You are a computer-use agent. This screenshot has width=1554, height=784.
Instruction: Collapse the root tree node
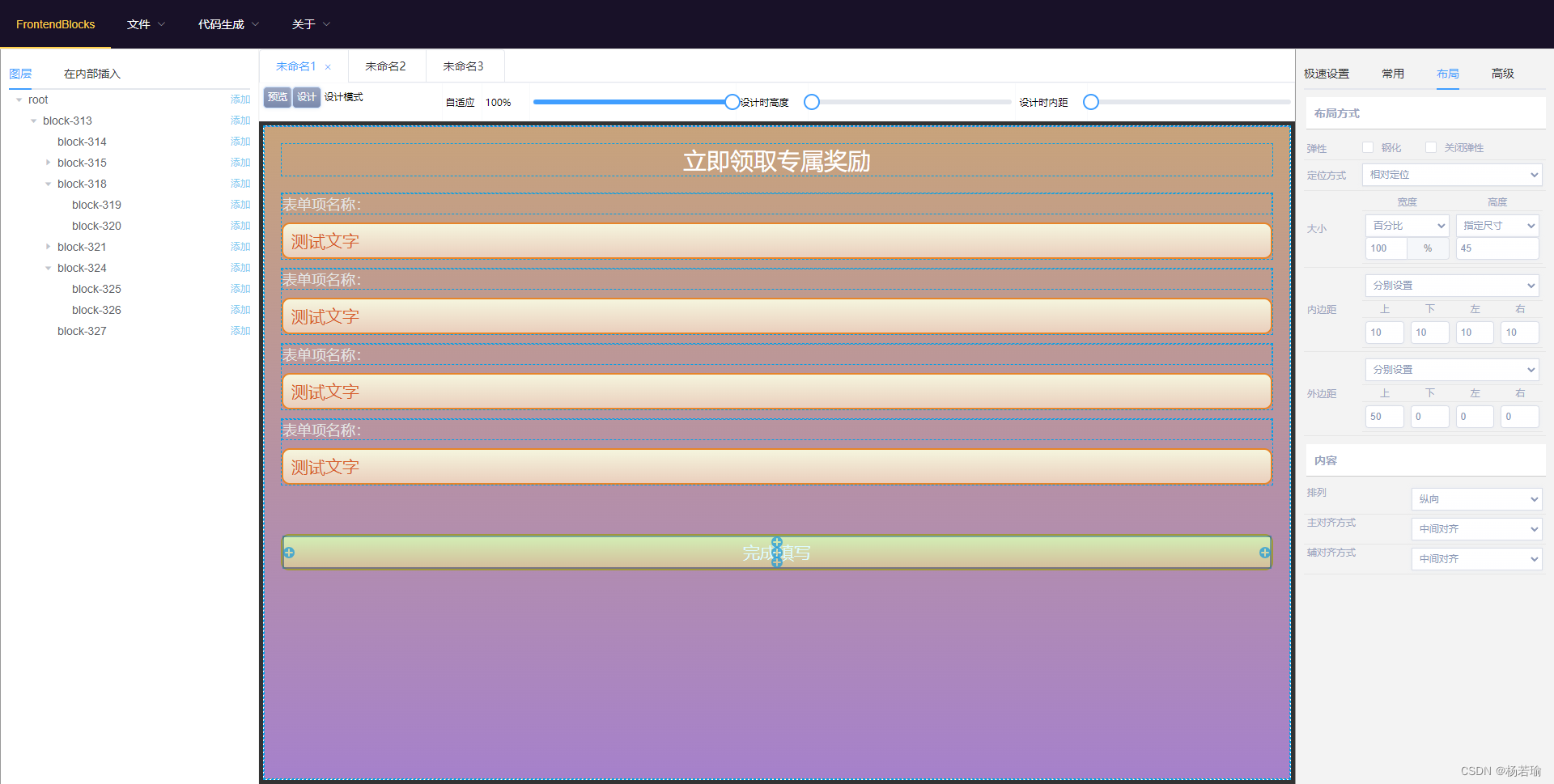19,100
